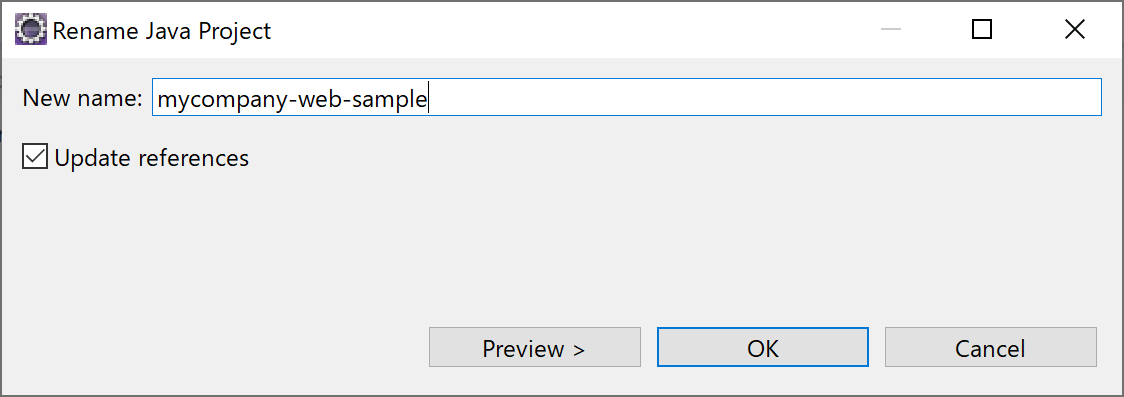This screenshot has height=397, width=1124.
Task: Uncheck the Update references checkbox
Action: point(34,157)
